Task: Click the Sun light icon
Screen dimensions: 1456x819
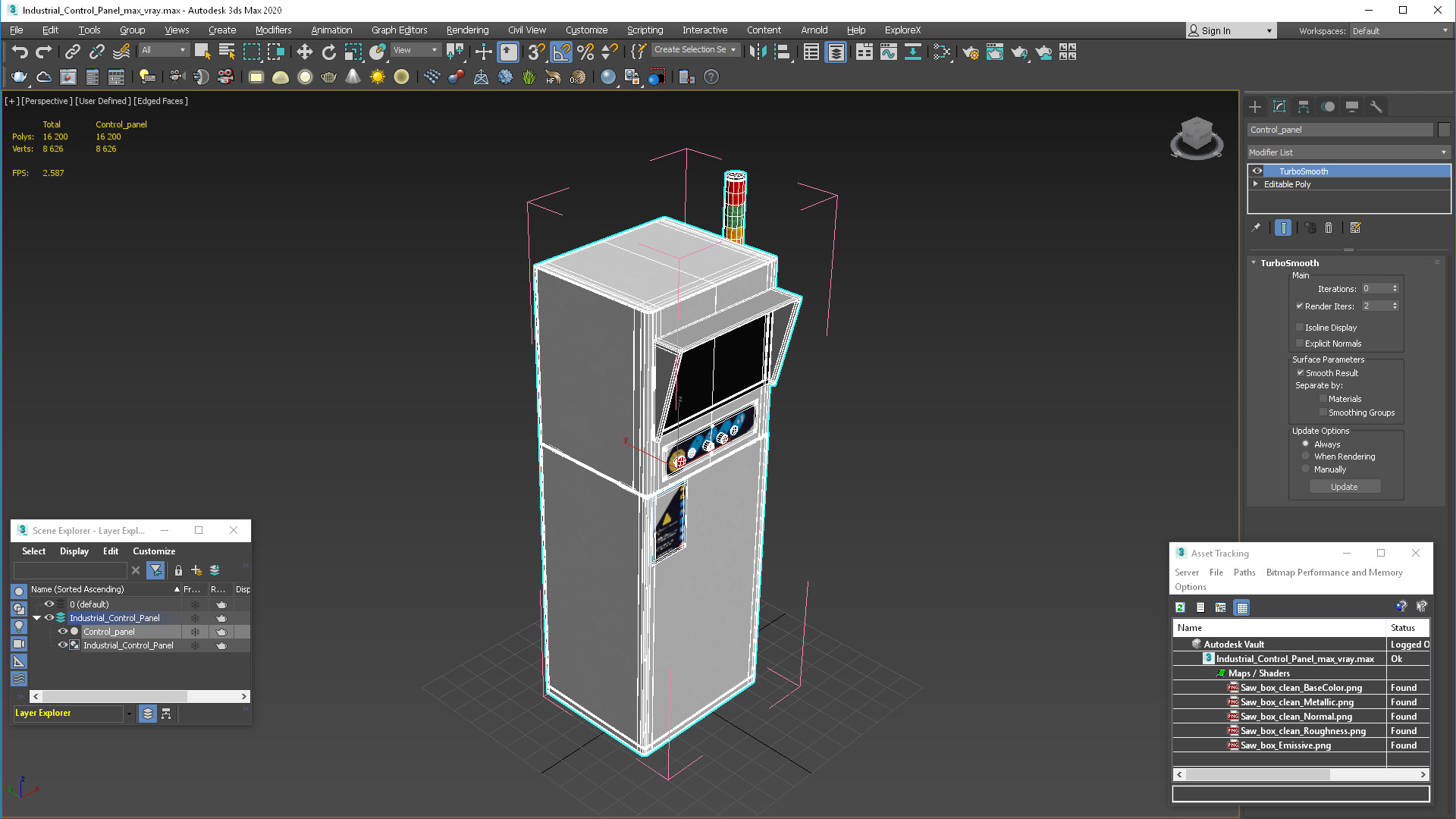Action: click(x=377, y=77)
